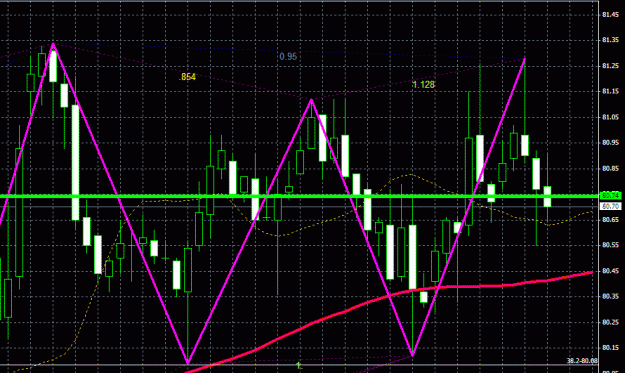Image resolution: width=625 pixels, height=373 pixels.
Task: Click the yellow .854 ratio label
Action: [x=187, y=77]
